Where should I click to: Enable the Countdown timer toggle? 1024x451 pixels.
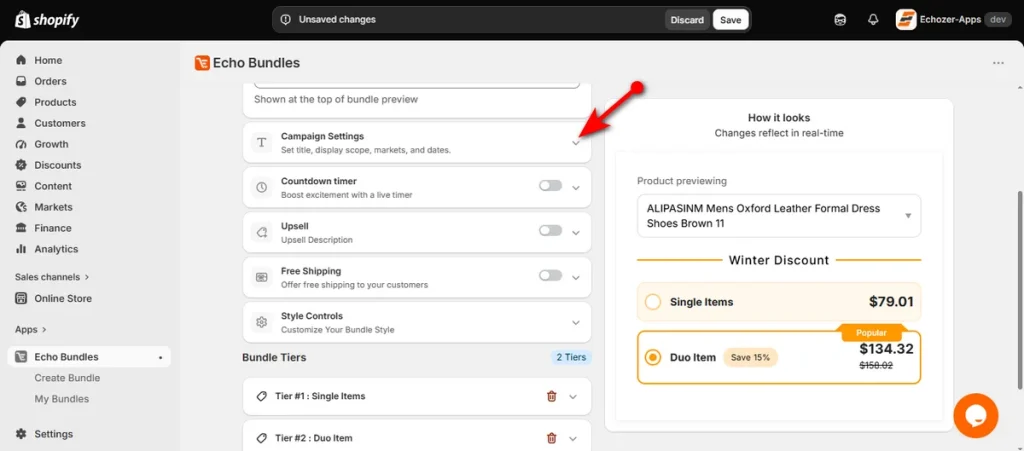(551, 186)
